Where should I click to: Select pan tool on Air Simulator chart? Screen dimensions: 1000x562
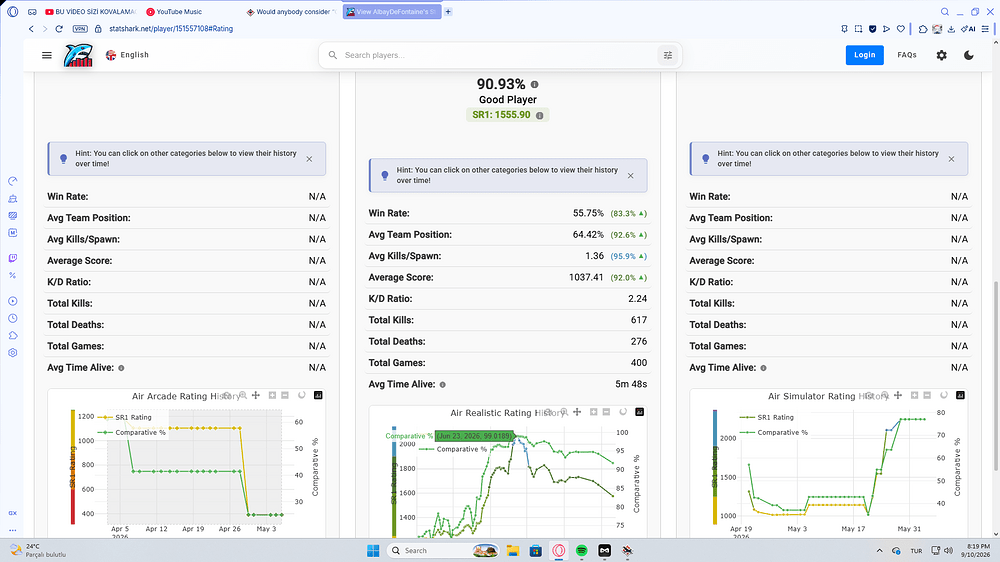tap(898, 396)
